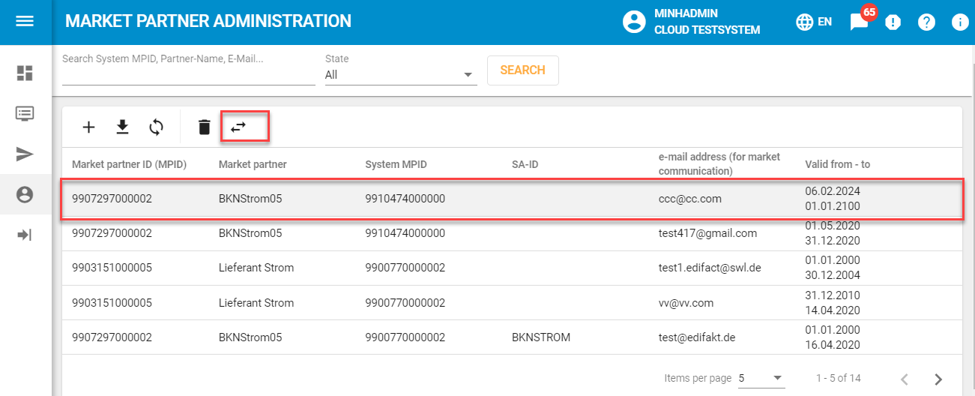Open the alert exclamation icon in header
This screenshot has width=975, height=396.
893,22
